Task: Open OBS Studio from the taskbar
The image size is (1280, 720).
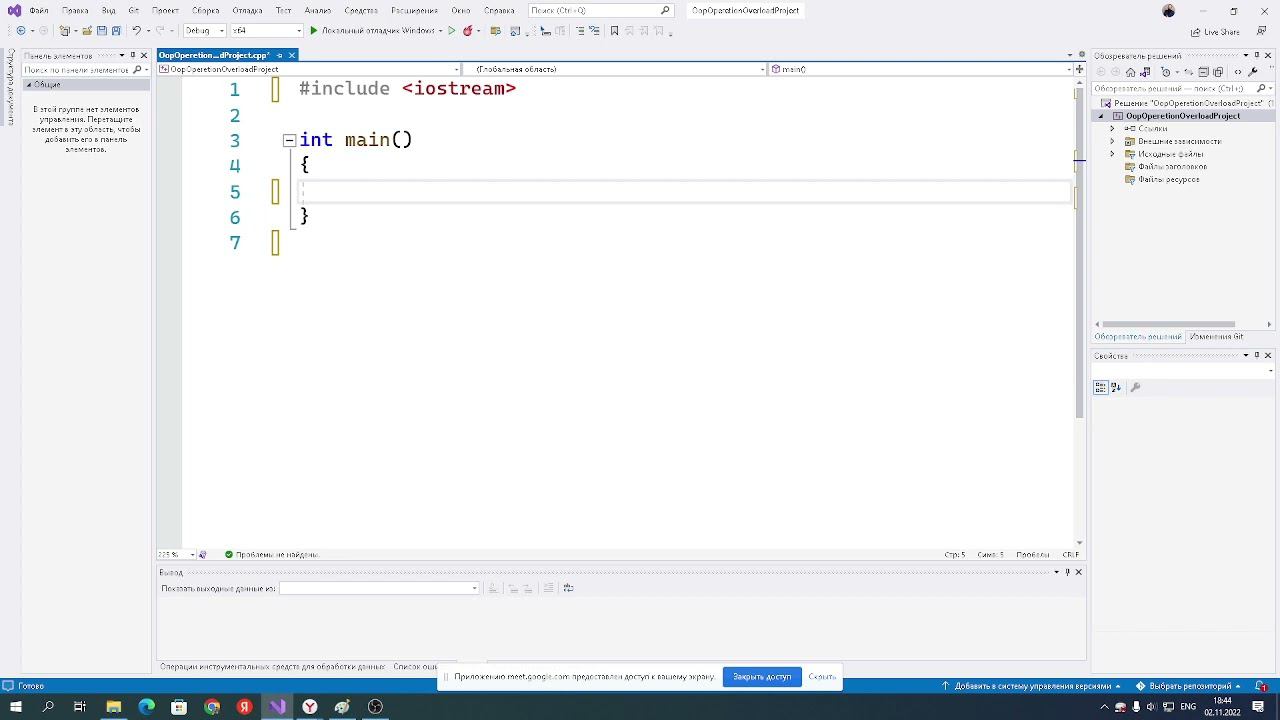Action: (x=375, y=706)
